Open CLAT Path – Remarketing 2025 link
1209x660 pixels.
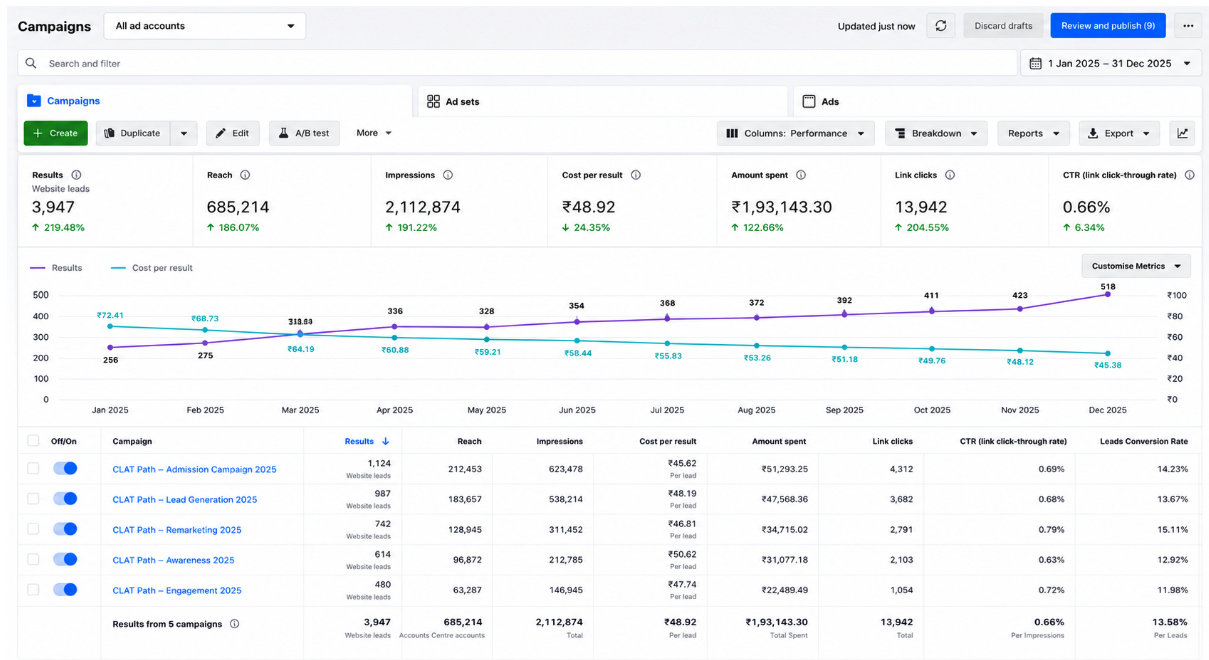pyautogui.click(x=177, y=530)
